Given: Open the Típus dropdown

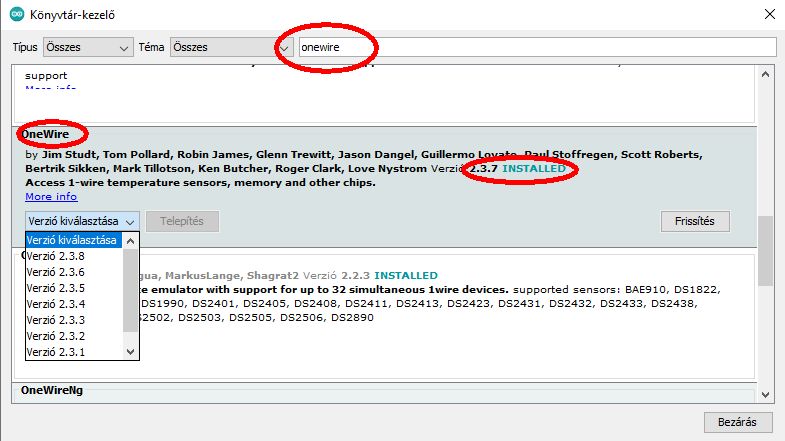Looking at the screenshot, I should [88, 47].
